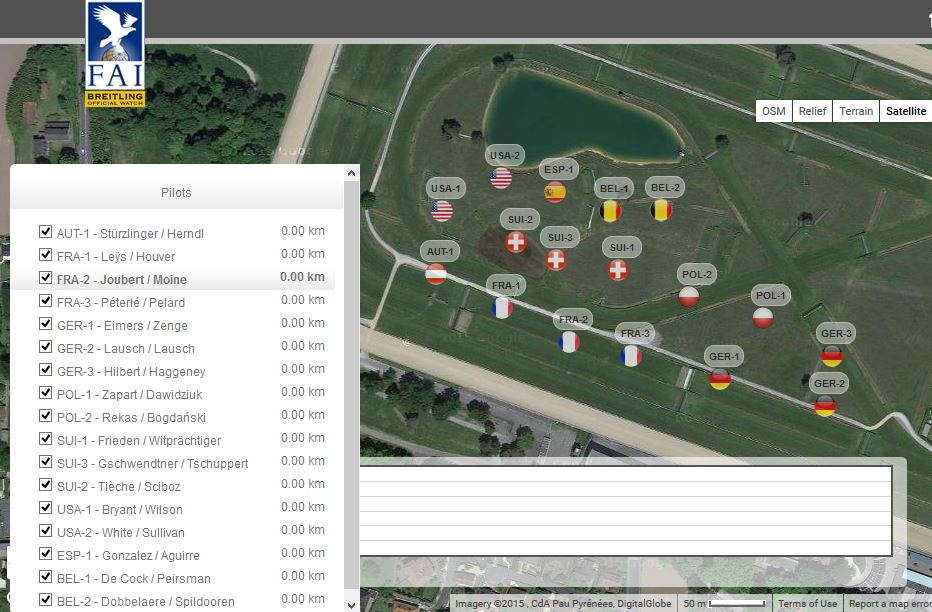Open the FAI logo home link
Viewport: 932px width, 612px height.
(115, 55)
